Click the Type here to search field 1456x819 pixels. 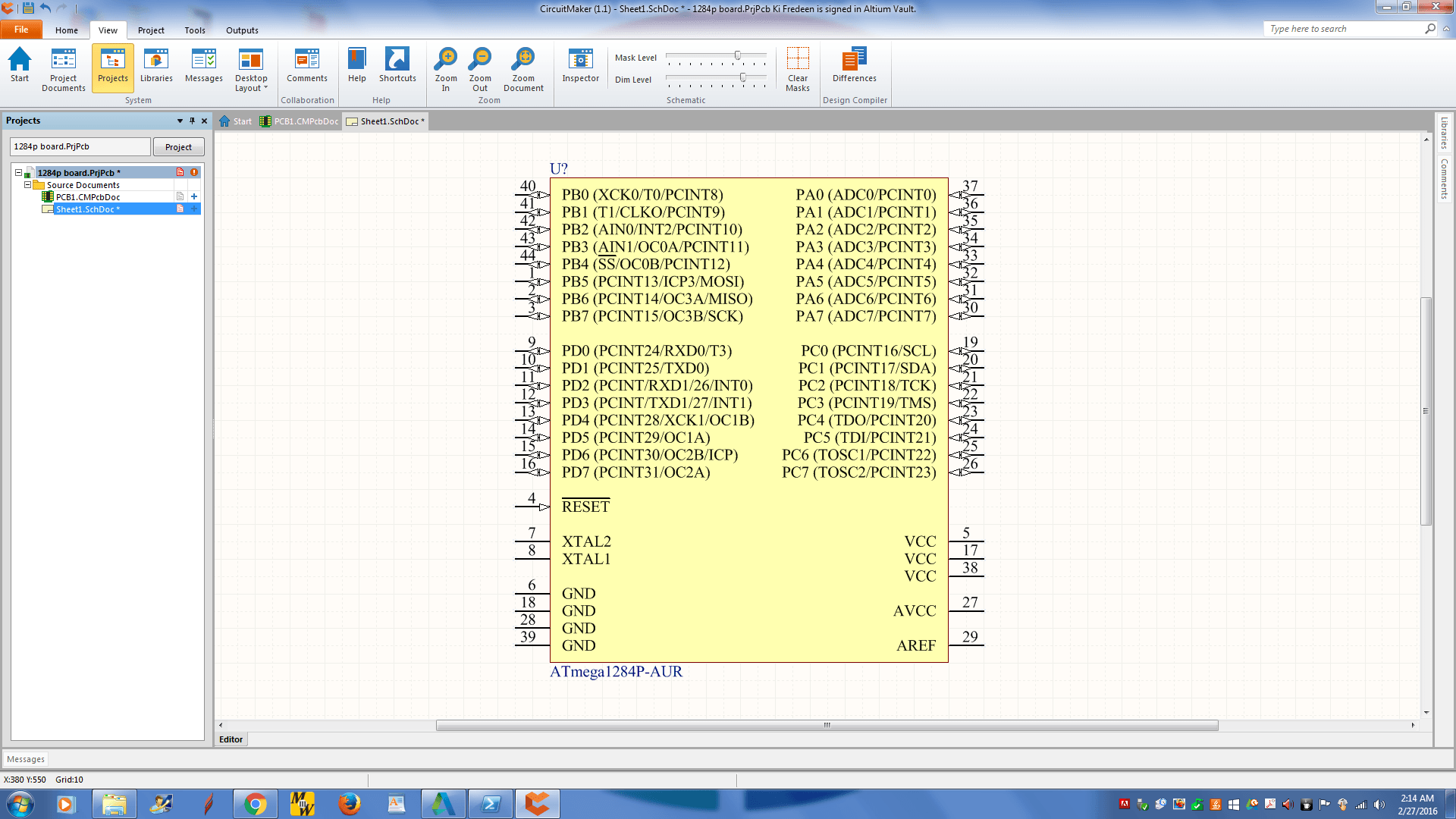(x=1344, y=29)
